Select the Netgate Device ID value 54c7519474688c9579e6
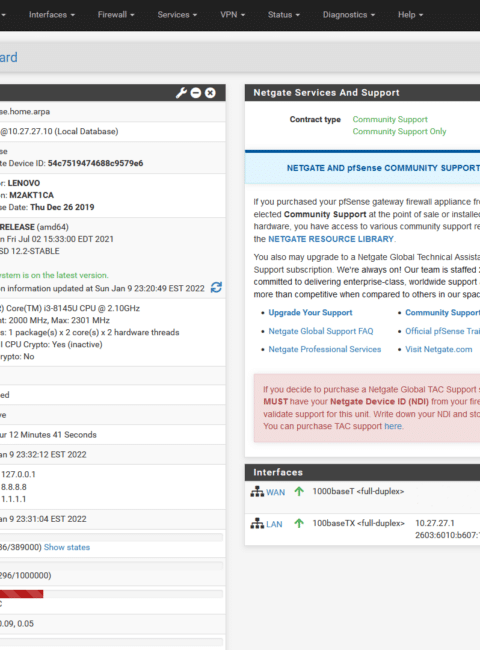The image size is (480, 650). coord(95,163)
